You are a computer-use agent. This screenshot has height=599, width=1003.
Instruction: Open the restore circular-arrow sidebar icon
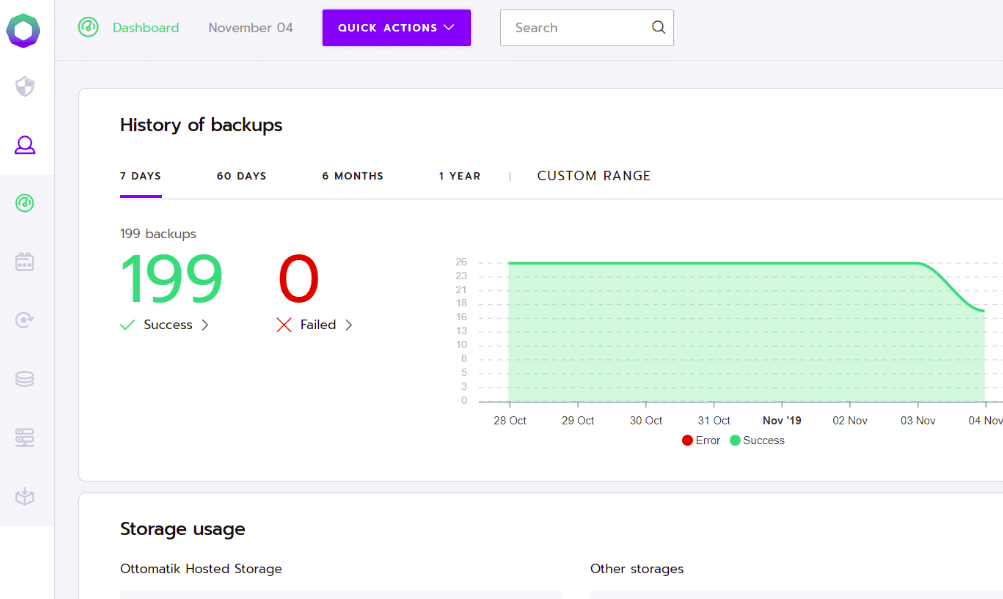coord(25,320)
